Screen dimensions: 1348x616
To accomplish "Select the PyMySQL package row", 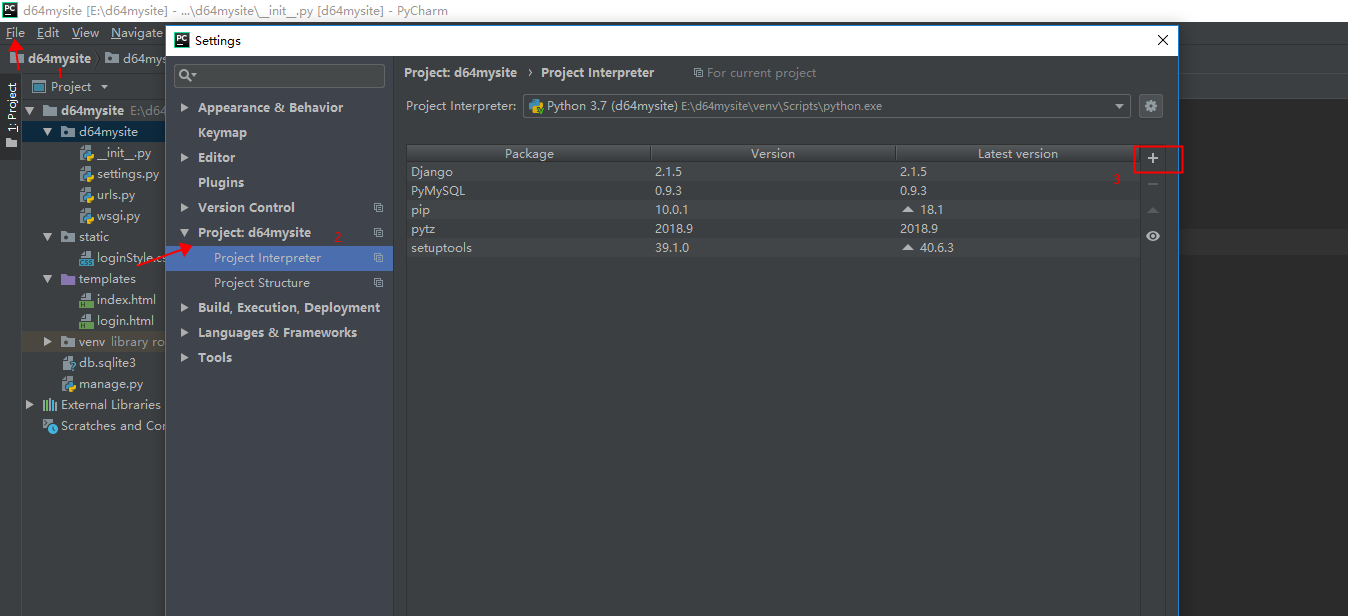I will pyautogui.click(x=773, y=190).
